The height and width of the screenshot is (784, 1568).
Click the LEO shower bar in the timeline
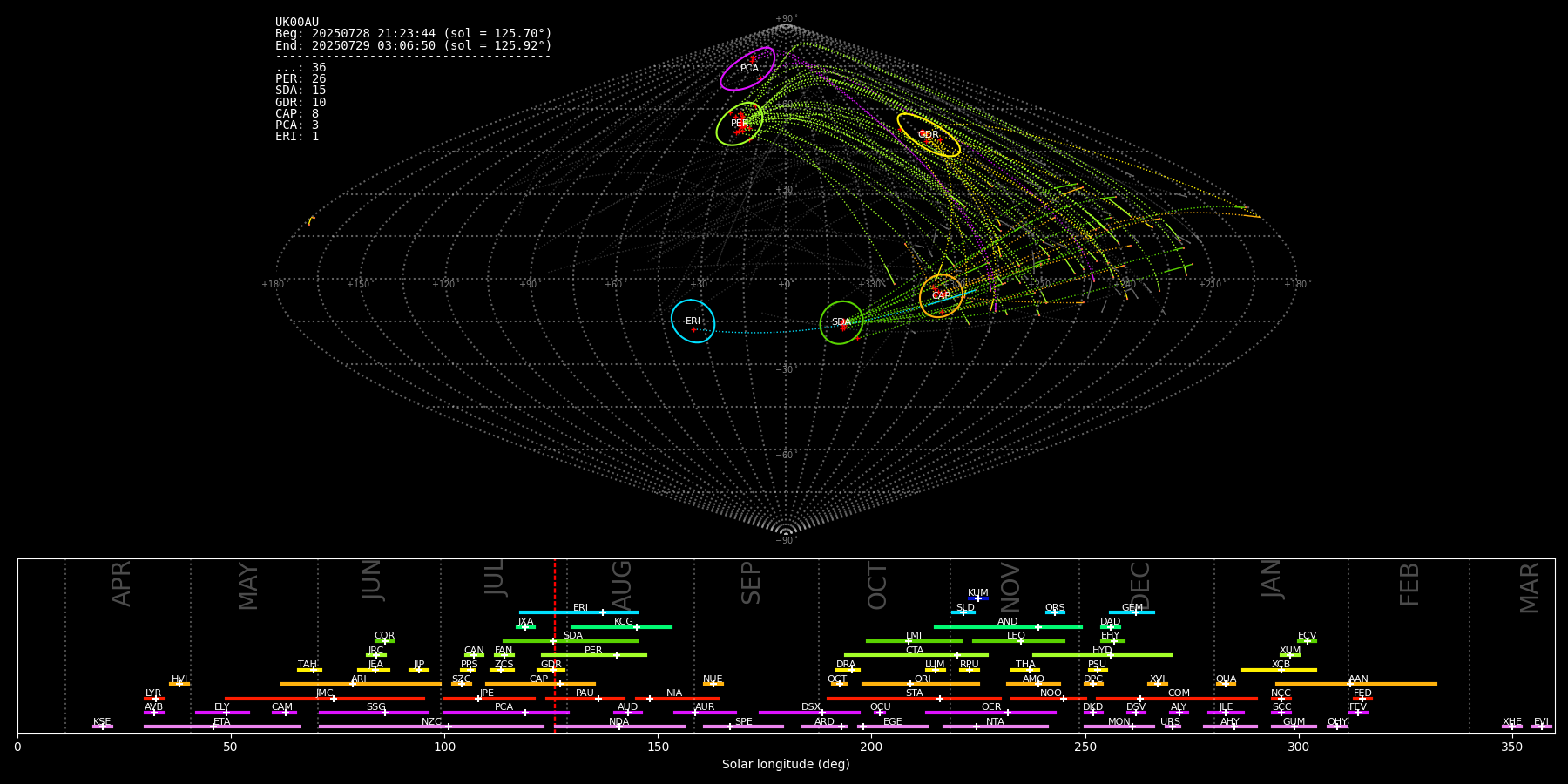point(1018,641)
